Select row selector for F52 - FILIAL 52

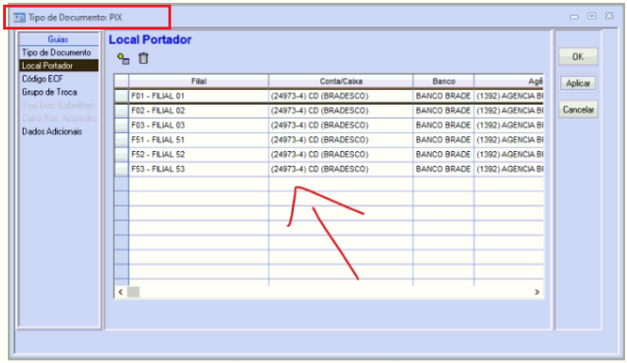pos(121,154)
